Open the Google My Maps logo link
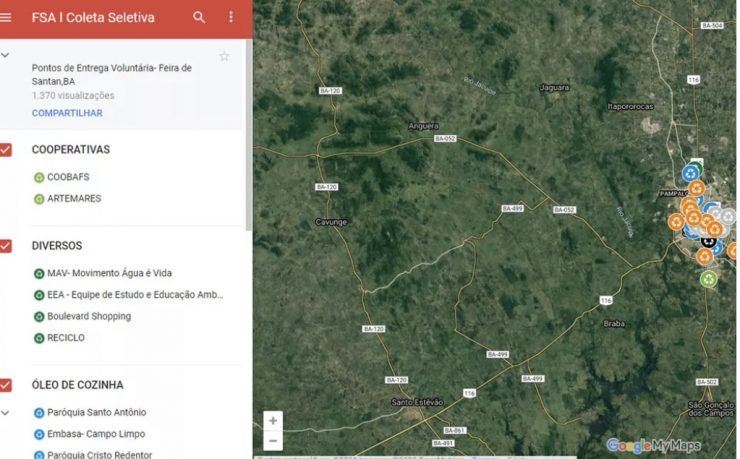 (x=654, y=445)
